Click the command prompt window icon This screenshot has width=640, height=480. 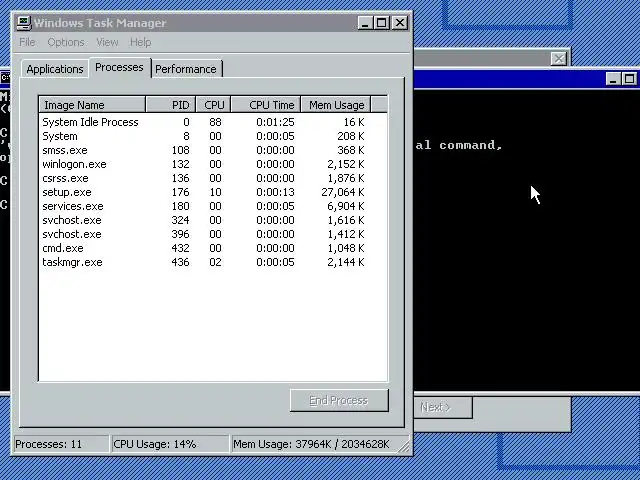[5, 78]
